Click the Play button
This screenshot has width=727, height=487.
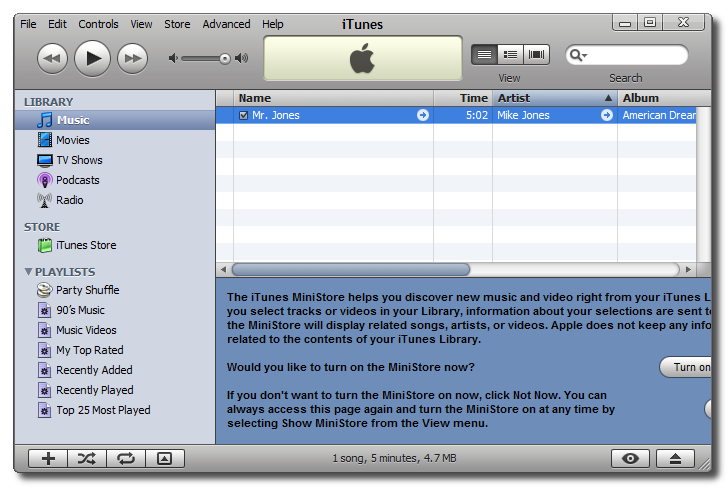click(93, 59)
